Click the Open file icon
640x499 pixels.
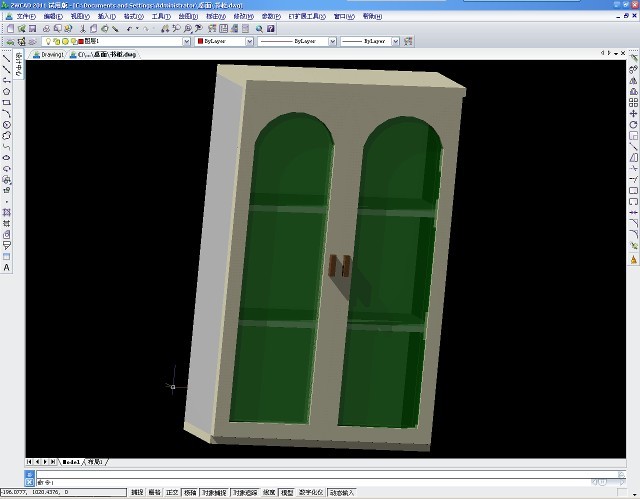click(x=20, y=29)
